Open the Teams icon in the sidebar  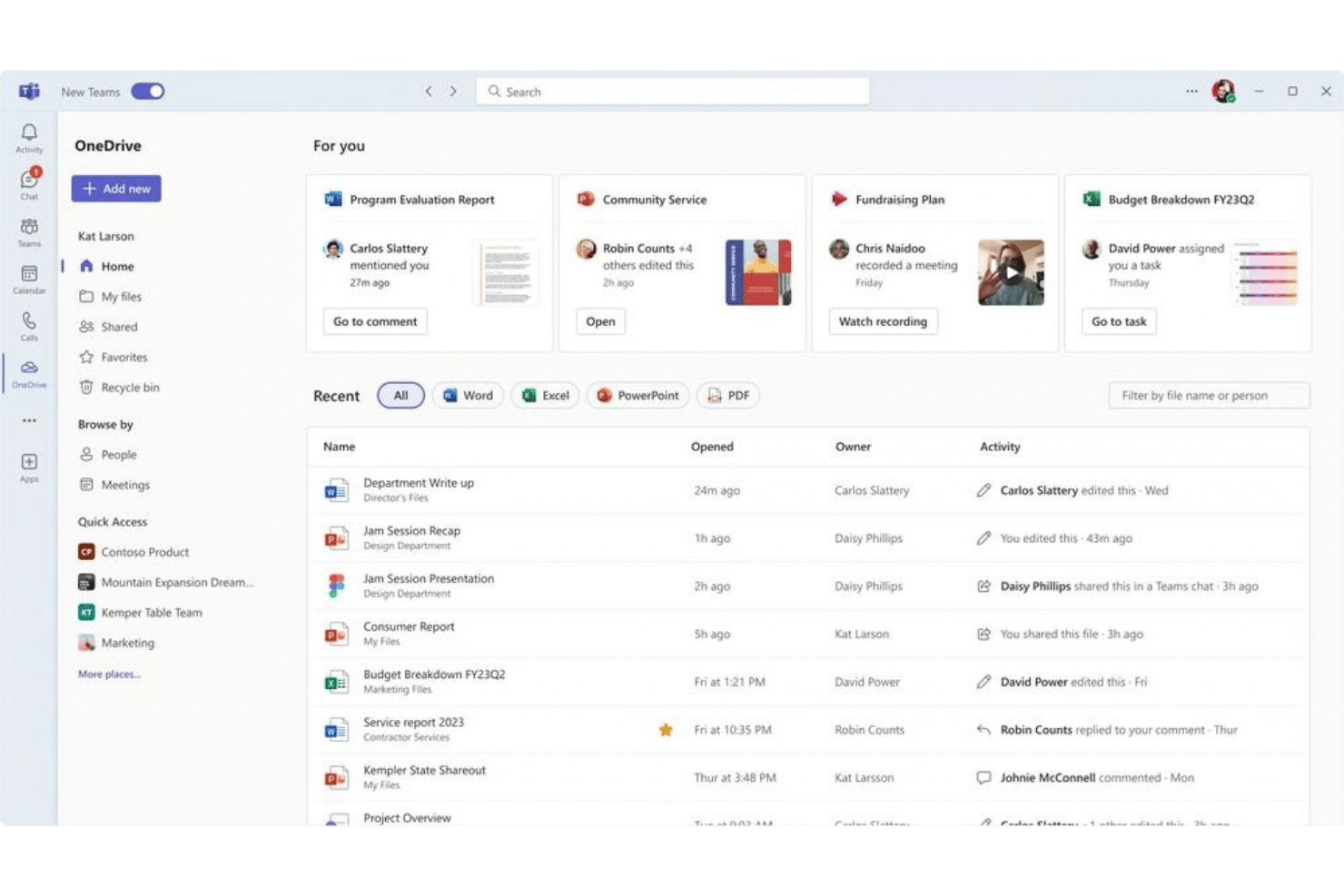(29, 231)
